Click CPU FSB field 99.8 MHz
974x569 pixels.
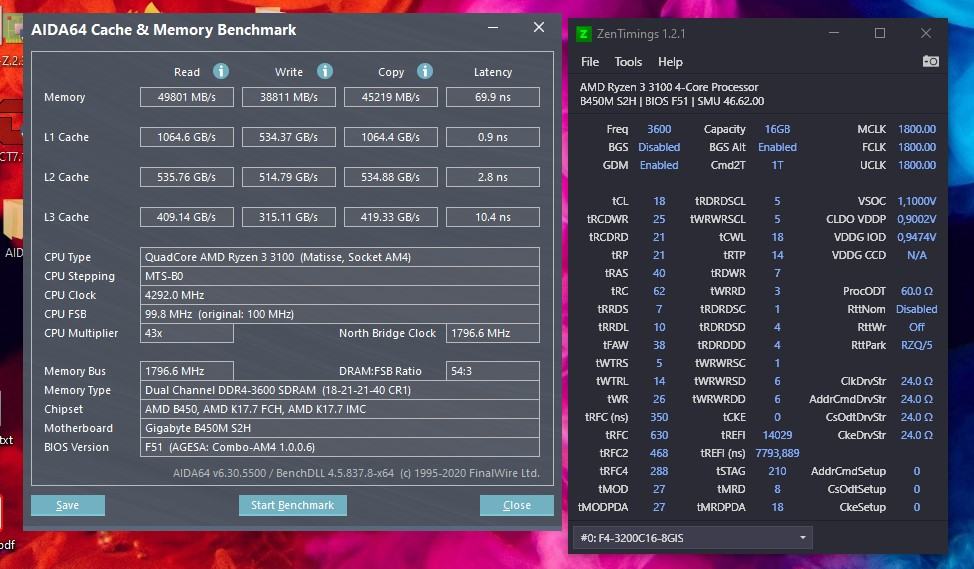[x=340, y=314]
